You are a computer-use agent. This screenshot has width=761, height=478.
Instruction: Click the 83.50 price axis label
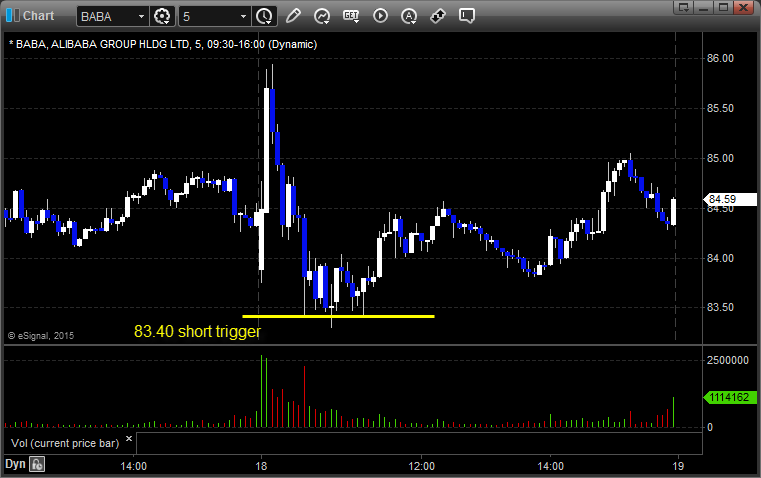point(720,307)
